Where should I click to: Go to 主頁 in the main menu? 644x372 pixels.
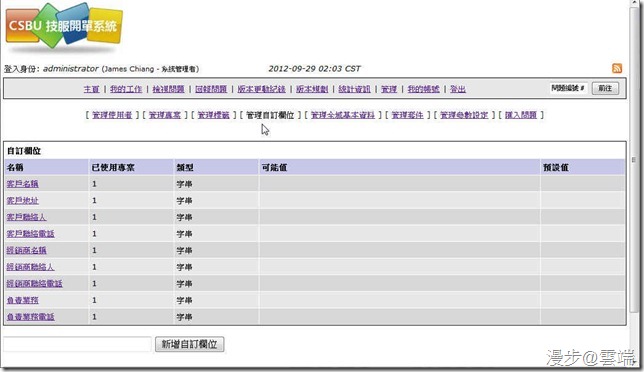coord(92,89)
